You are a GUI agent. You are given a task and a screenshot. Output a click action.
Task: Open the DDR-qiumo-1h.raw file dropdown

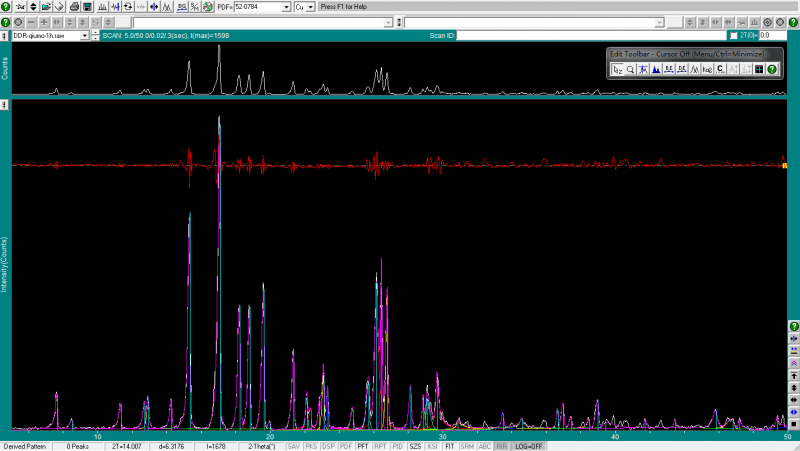(85, 36)
